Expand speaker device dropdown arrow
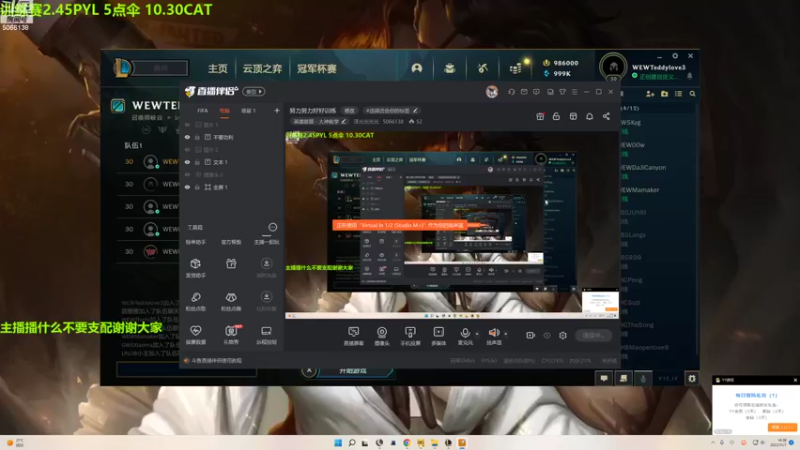This screenshot has width=800, height=450. pyautogui.click(x=506, y=334)
